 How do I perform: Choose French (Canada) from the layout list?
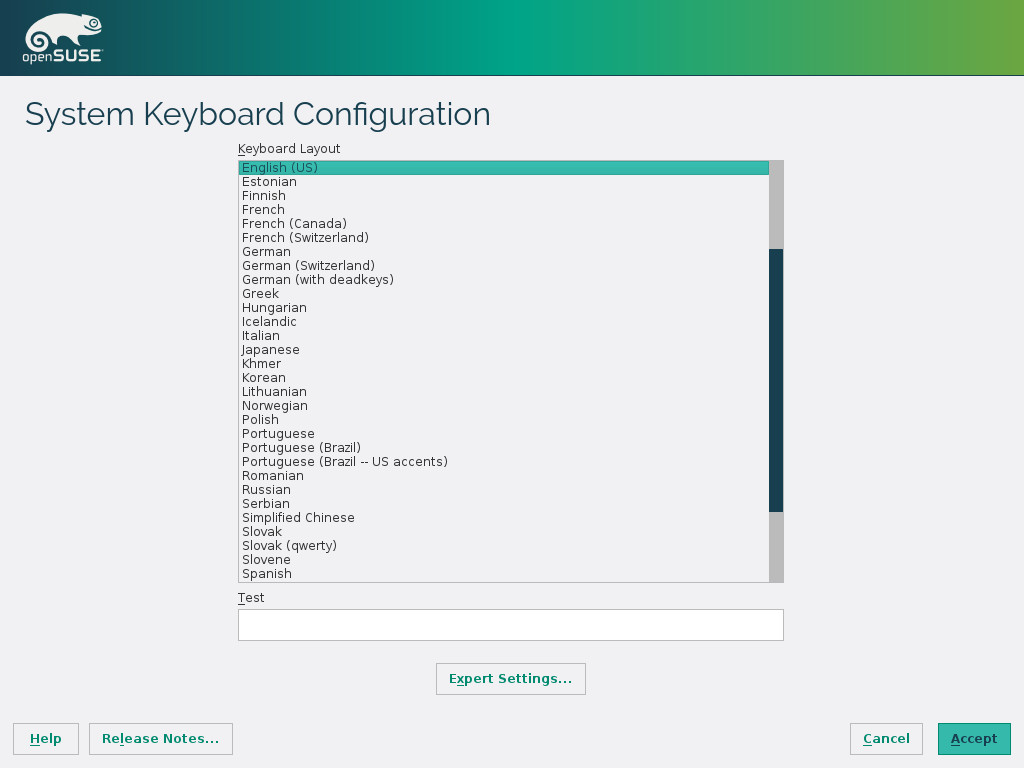(x=294, y=224)
